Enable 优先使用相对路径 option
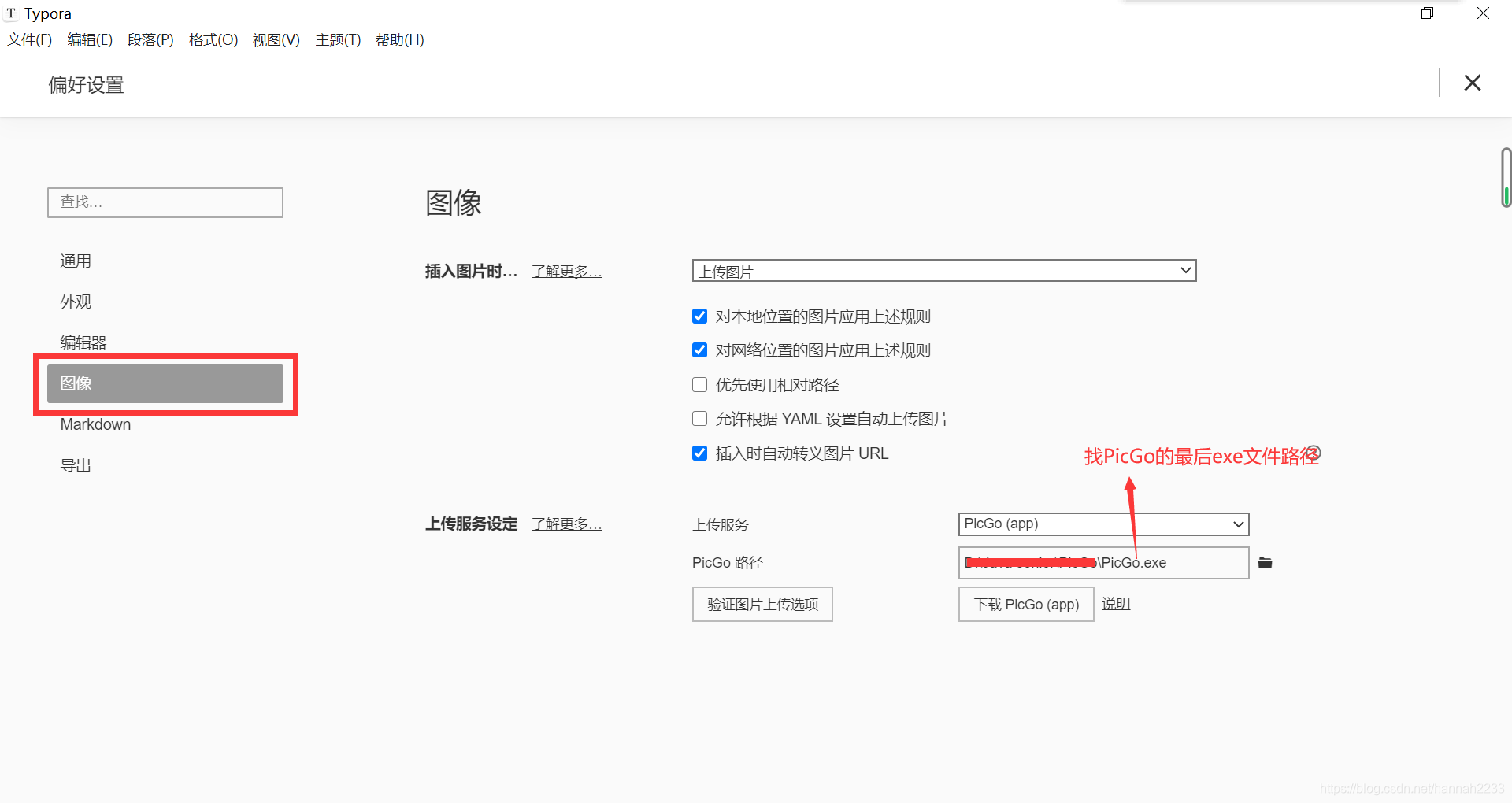The image size is (1512, 803). click(x=699, y=384)
